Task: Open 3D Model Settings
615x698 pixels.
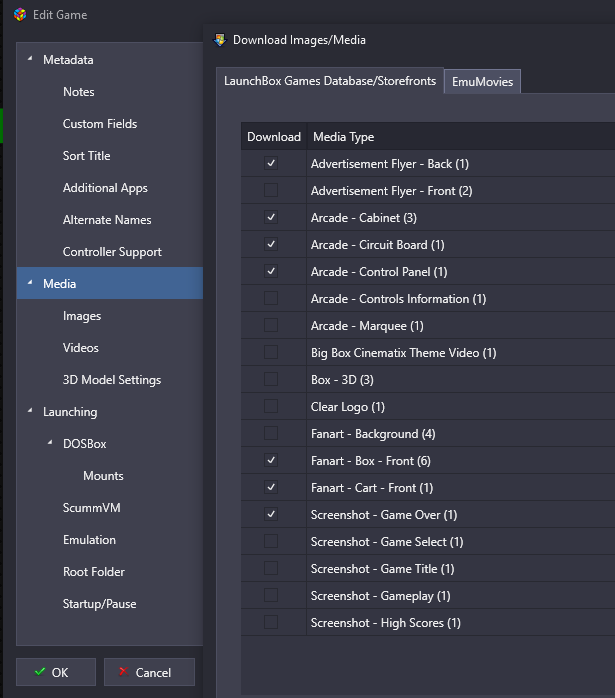Action: (112, 380)
